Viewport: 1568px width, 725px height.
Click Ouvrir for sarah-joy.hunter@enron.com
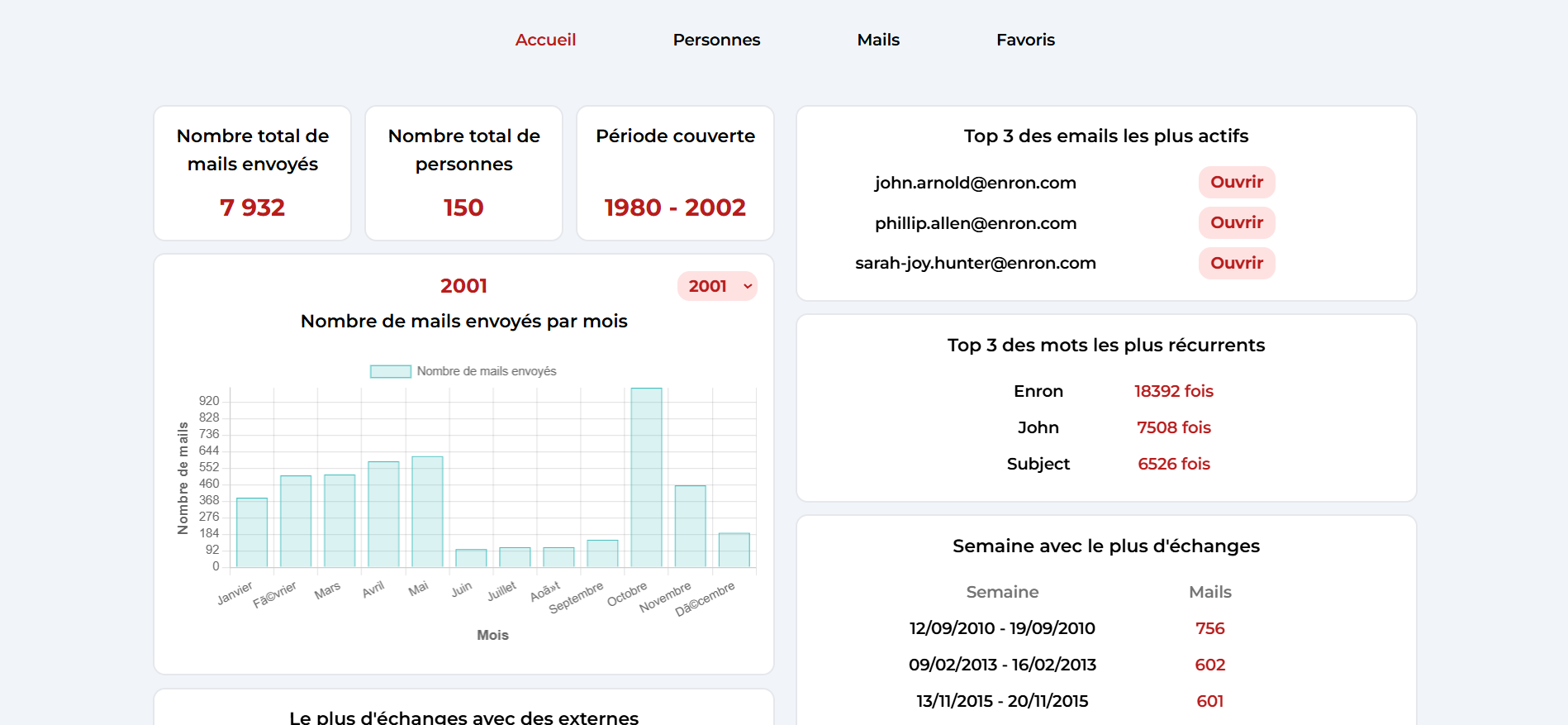[x=1237, y=263]
